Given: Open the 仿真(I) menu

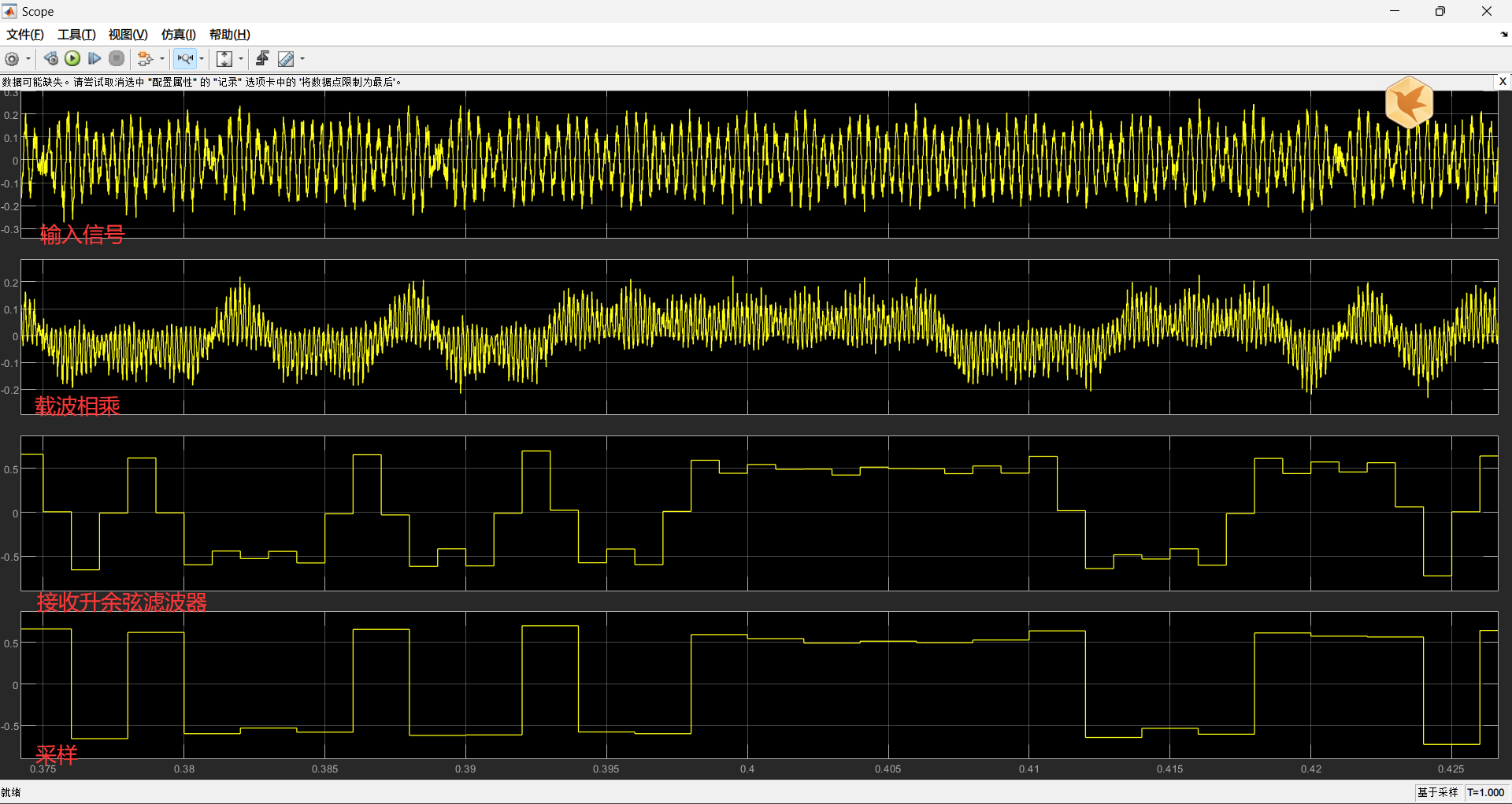Looking at the screenshot, I should point(178,35).
